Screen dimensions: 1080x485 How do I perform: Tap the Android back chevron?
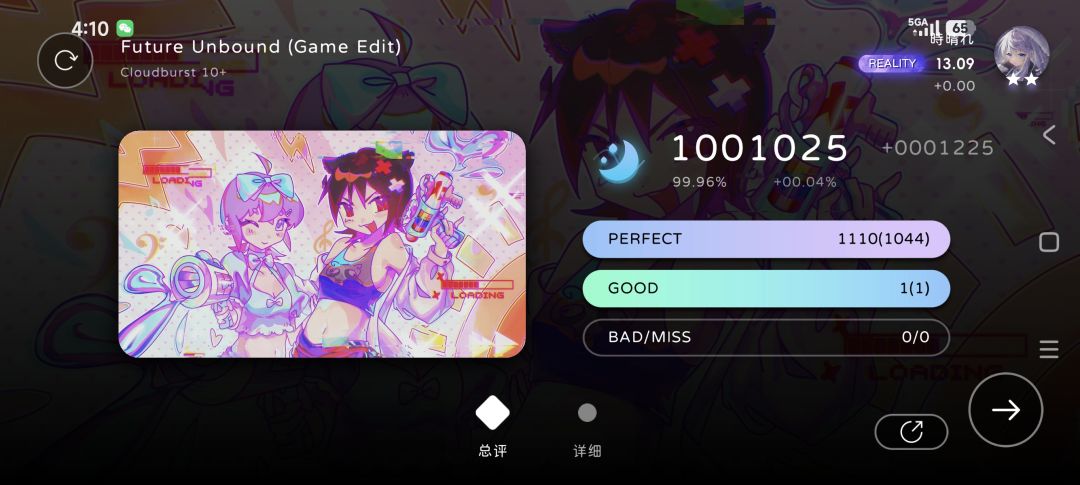(x=1048, y=134)
